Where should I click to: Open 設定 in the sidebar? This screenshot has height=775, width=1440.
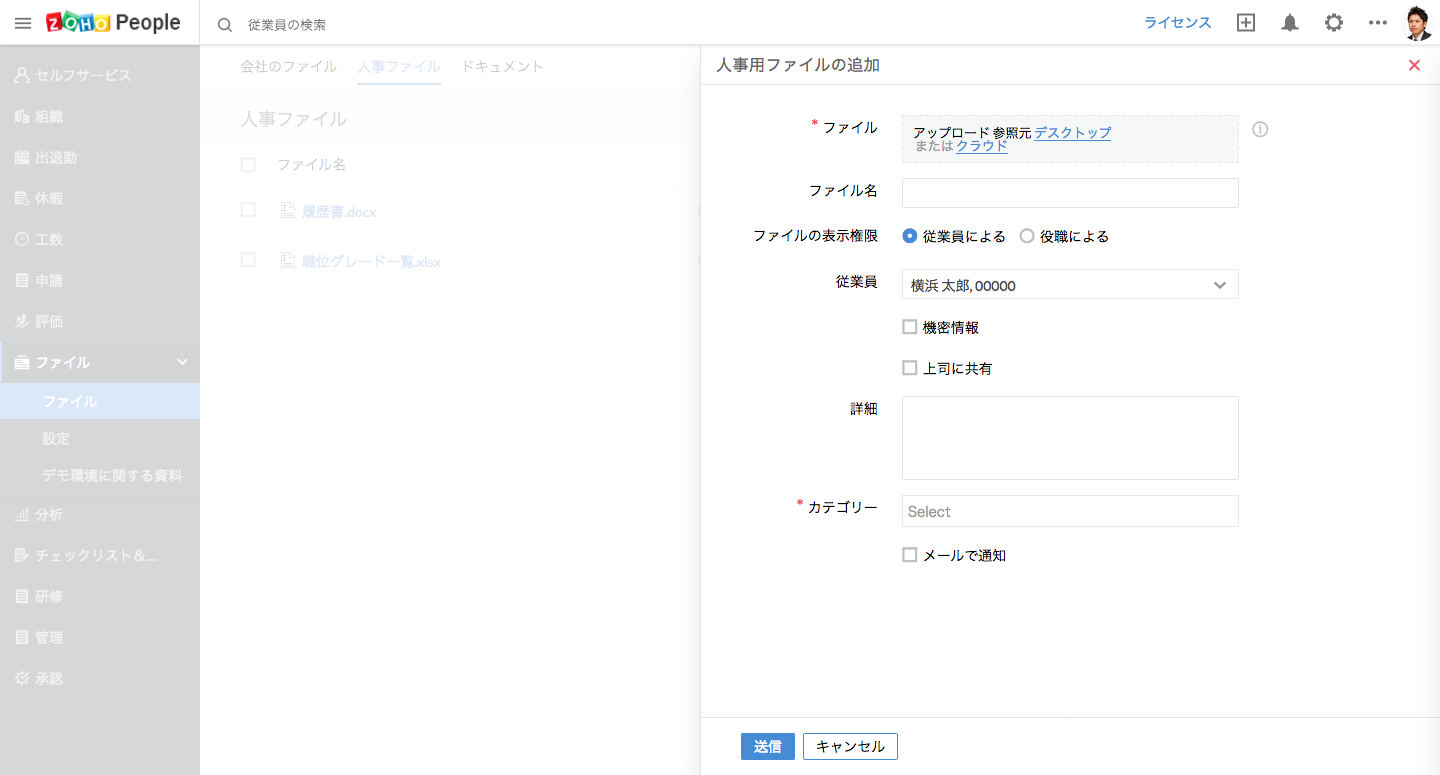56,439
